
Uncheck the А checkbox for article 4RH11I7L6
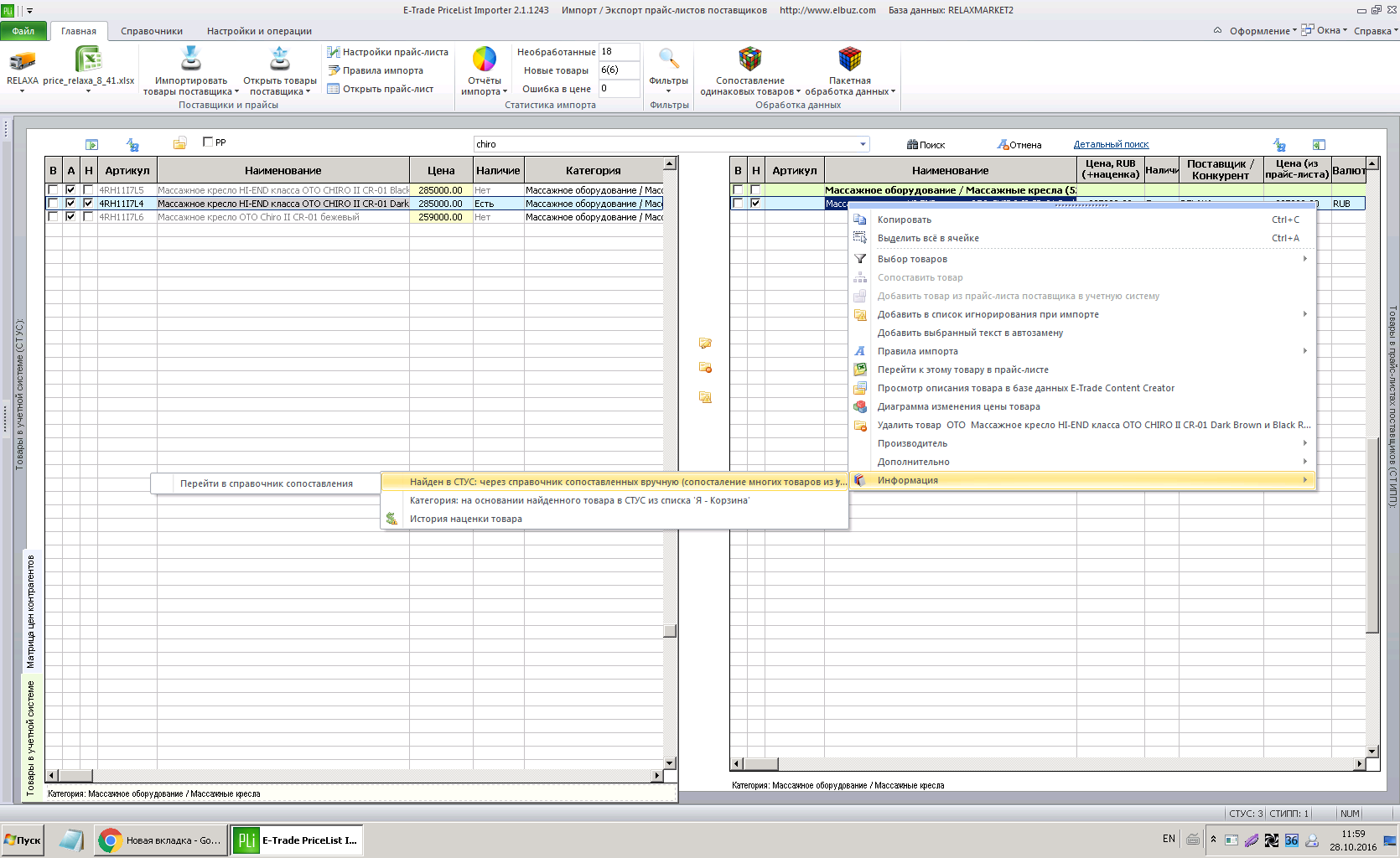[70, 217]
